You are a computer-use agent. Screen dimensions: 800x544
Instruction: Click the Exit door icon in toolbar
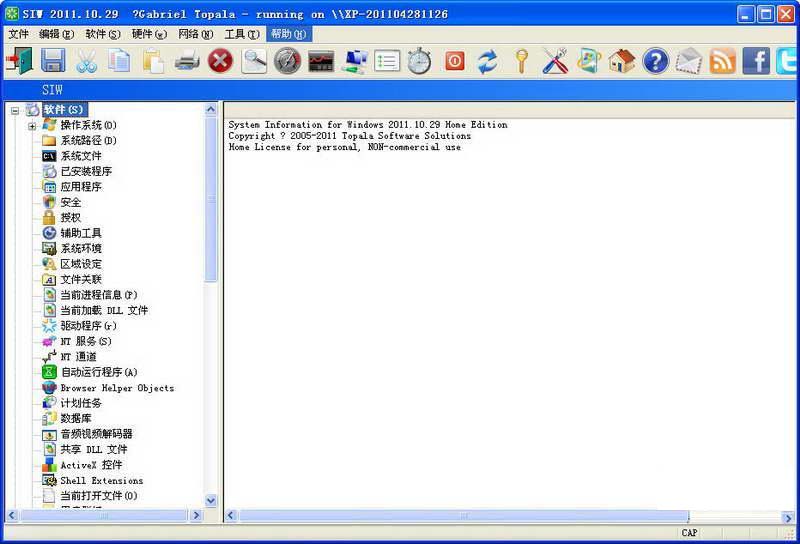(19, 61)
